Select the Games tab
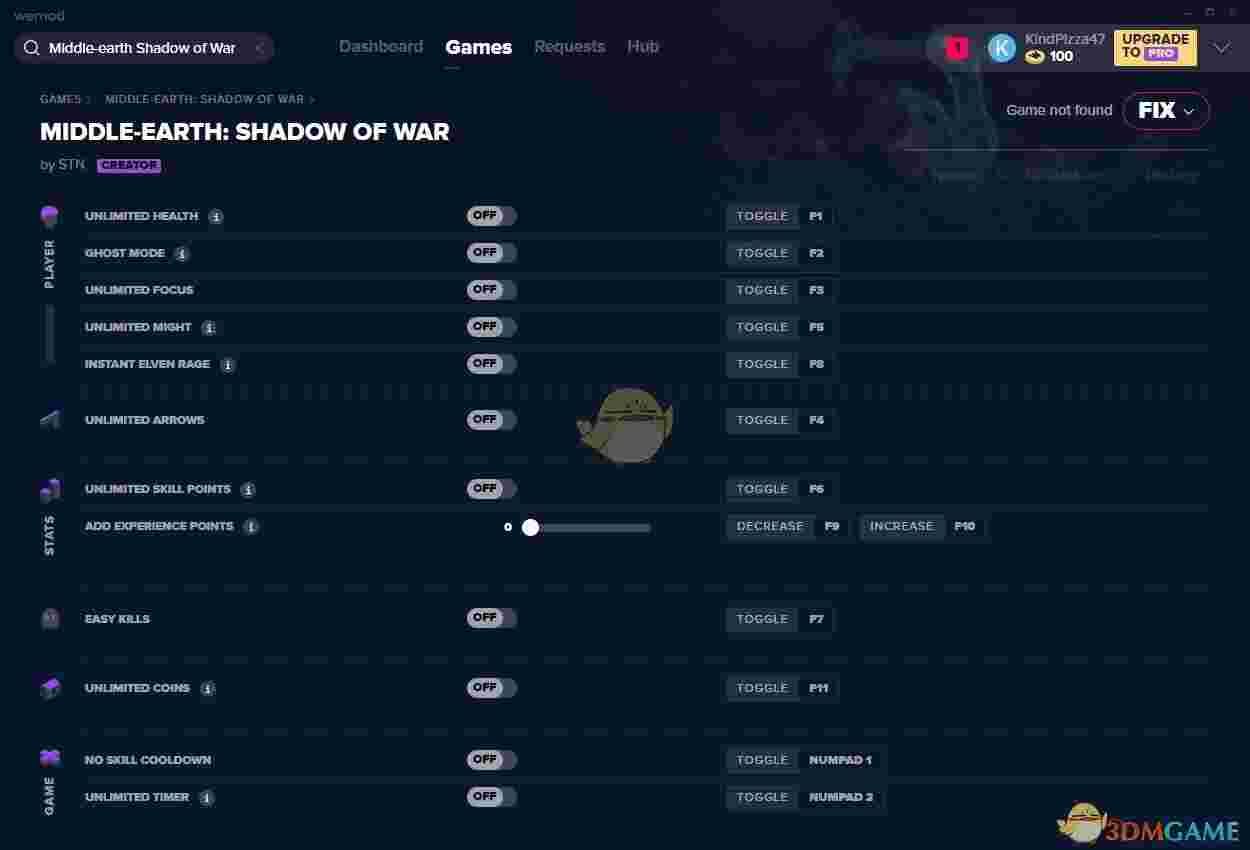 tap(479, 47)
